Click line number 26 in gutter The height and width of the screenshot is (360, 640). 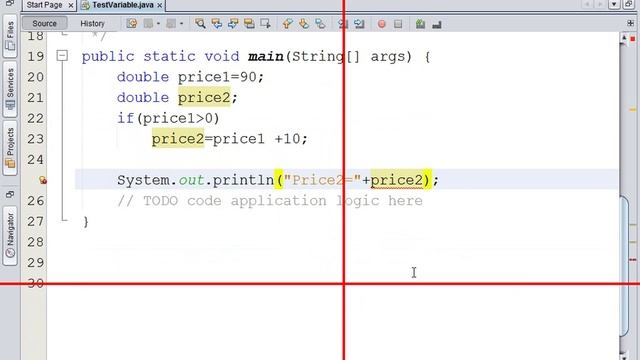click(36, 201)
